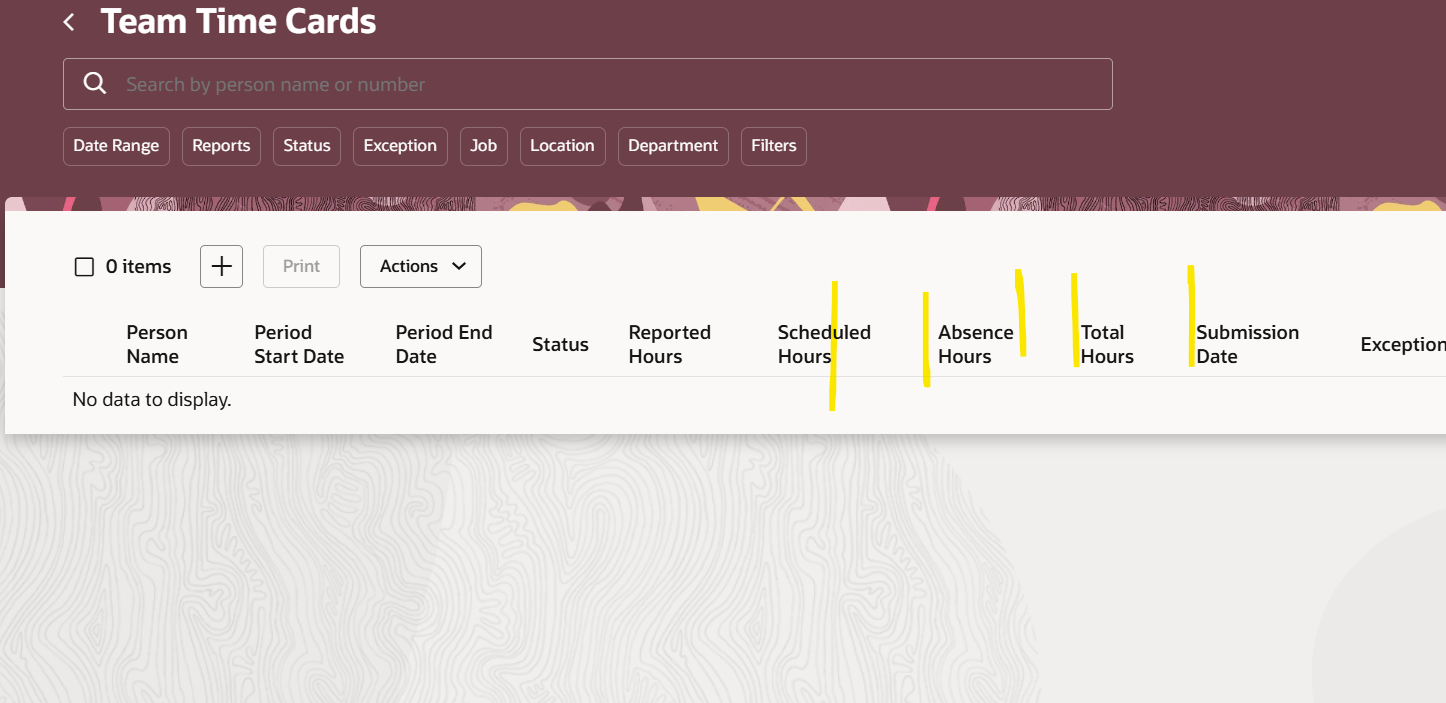Click the Absence Hours column header
This screenshot has height=703, width=1446.
pyautogui.click(x=975, y=344)
